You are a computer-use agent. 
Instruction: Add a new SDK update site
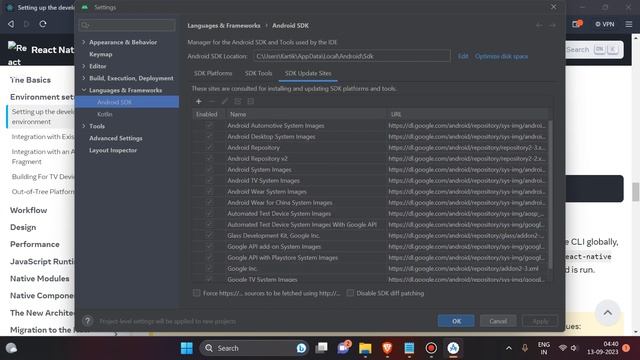(x=199, y=101)
